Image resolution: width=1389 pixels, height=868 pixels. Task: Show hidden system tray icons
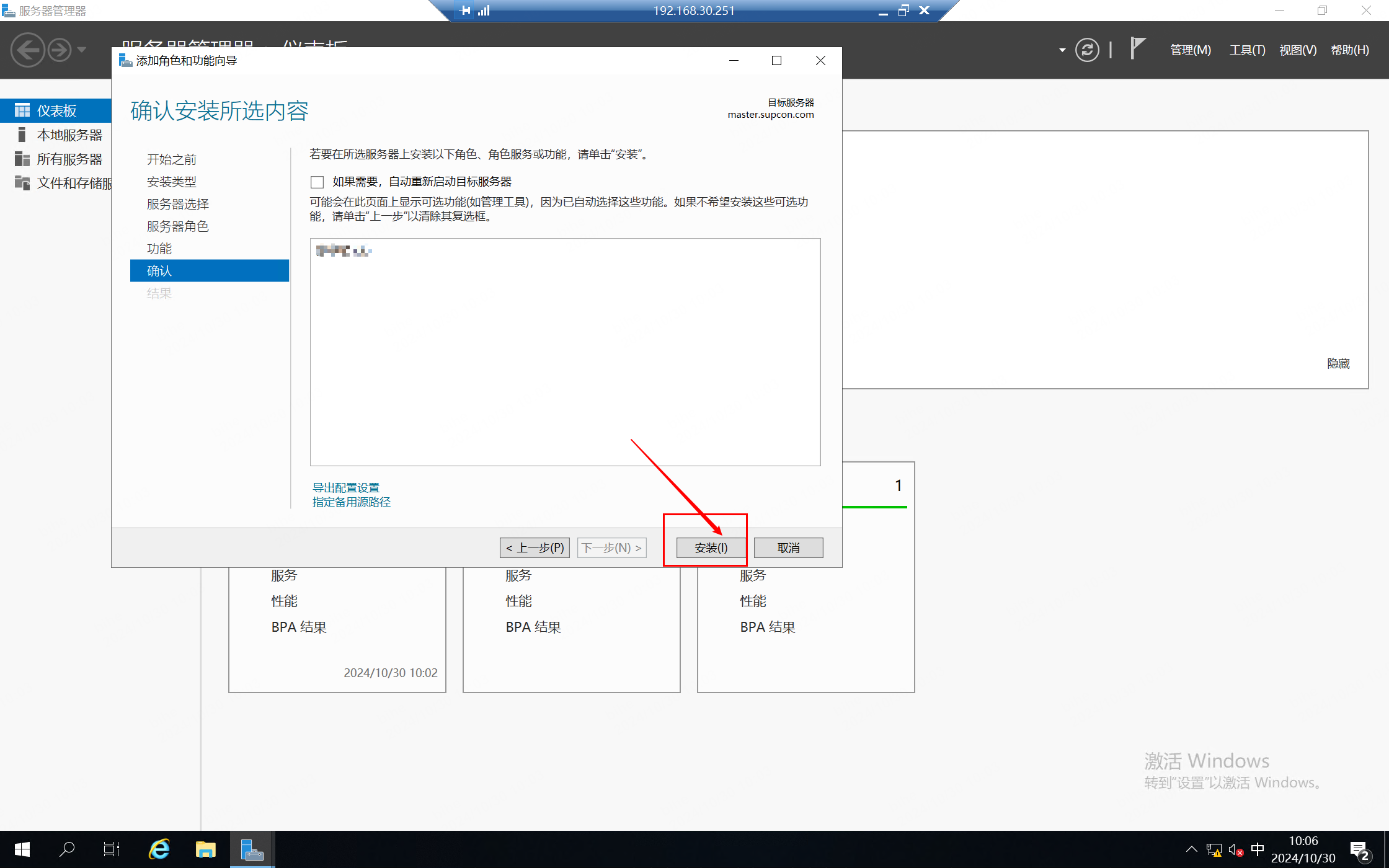point(1191,849)
